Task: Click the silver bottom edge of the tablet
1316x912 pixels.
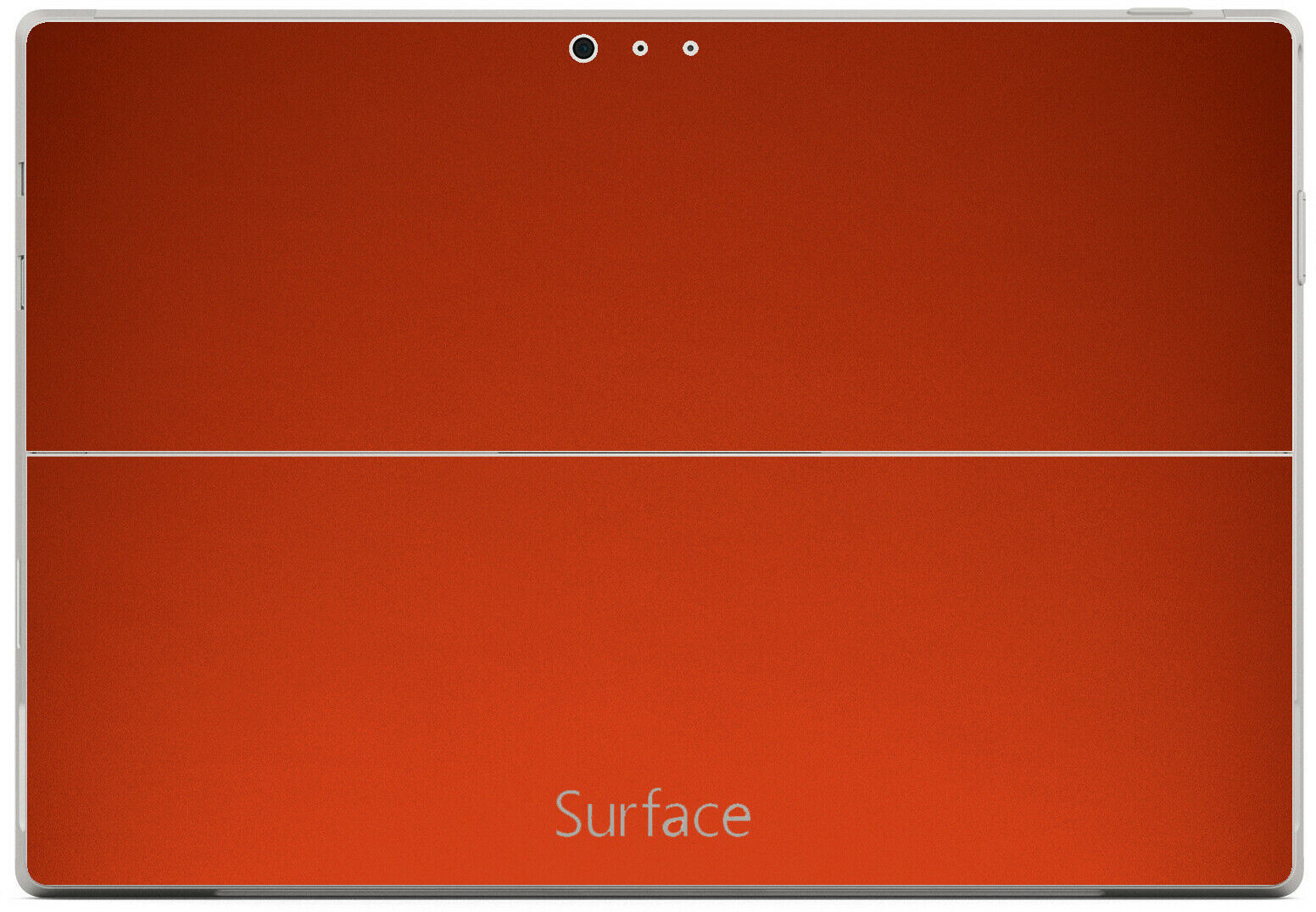Action: point(658,893)
